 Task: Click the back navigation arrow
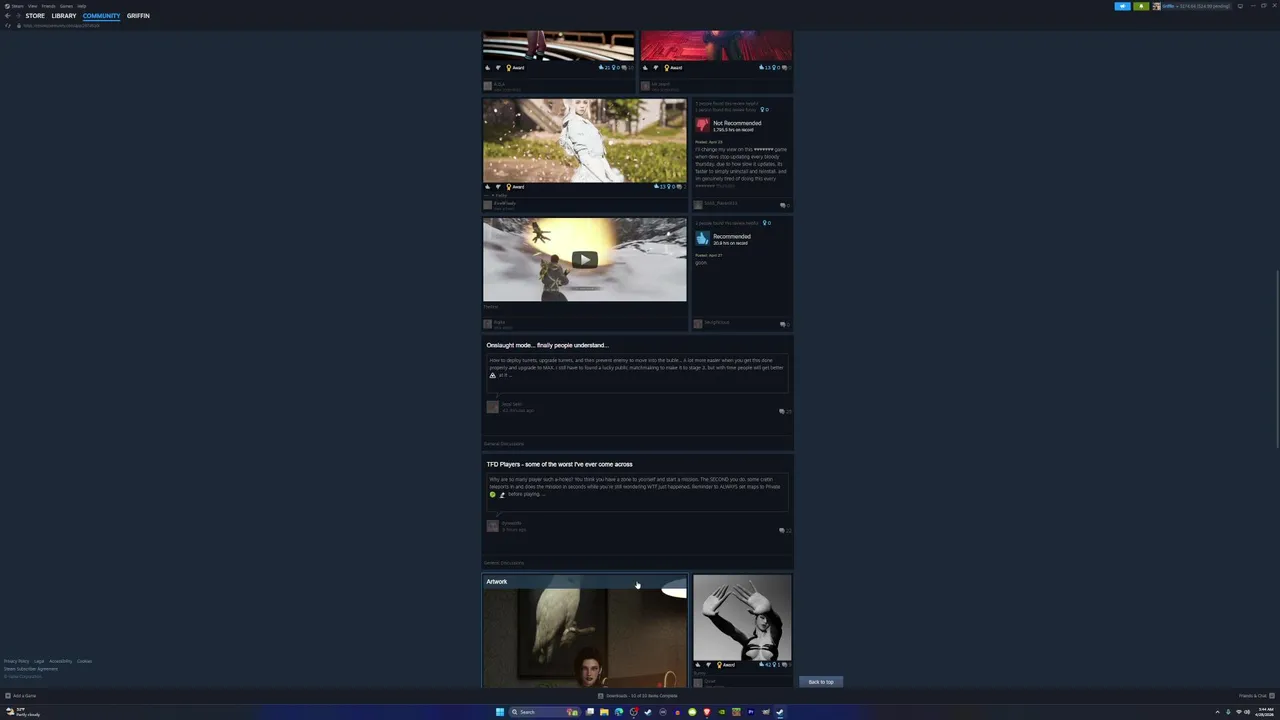[7, 16]
